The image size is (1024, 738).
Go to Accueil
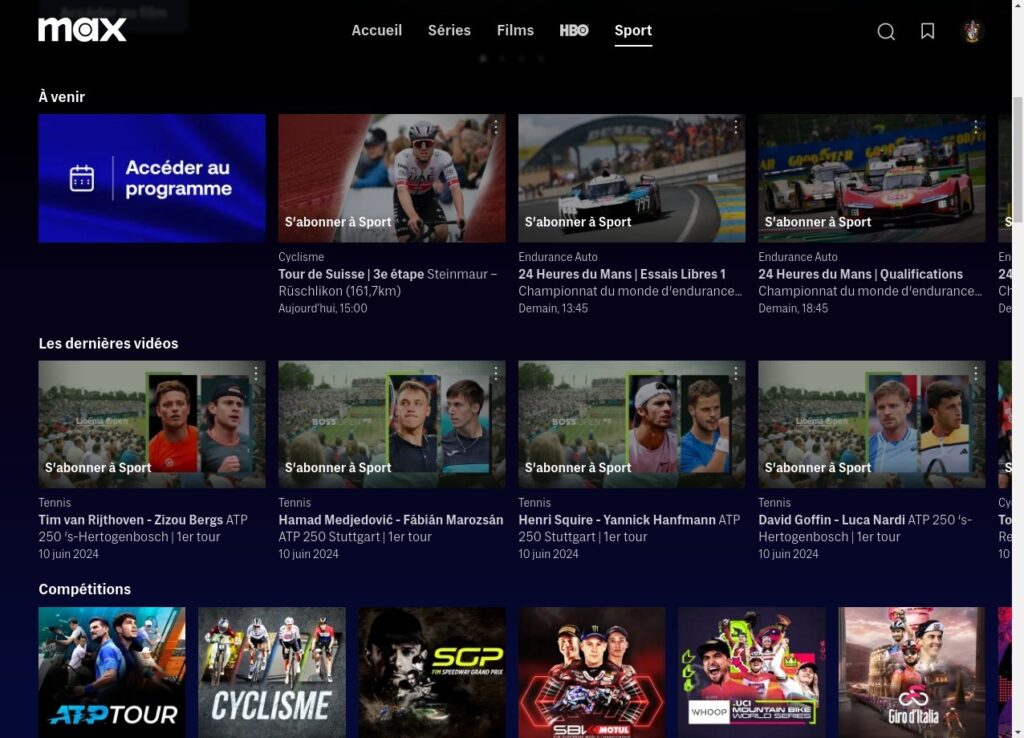376,30
